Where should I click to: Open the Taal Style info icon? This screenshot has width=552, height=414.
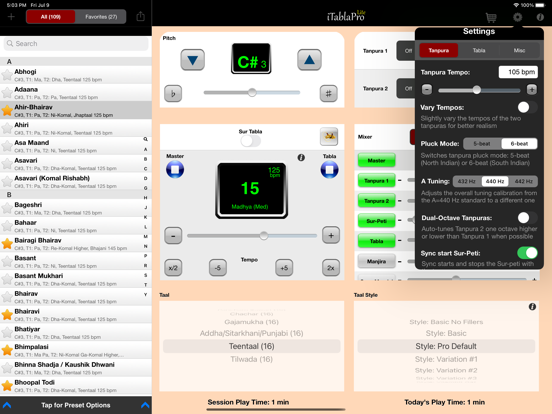(x=532, y=307)
